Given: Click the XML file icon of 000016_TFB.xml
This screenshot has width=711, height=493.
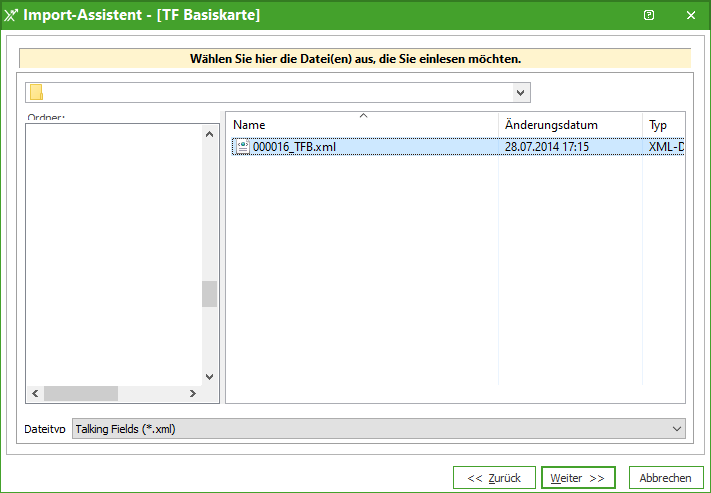Looking at the screenshot, I should tap(242, 147).
